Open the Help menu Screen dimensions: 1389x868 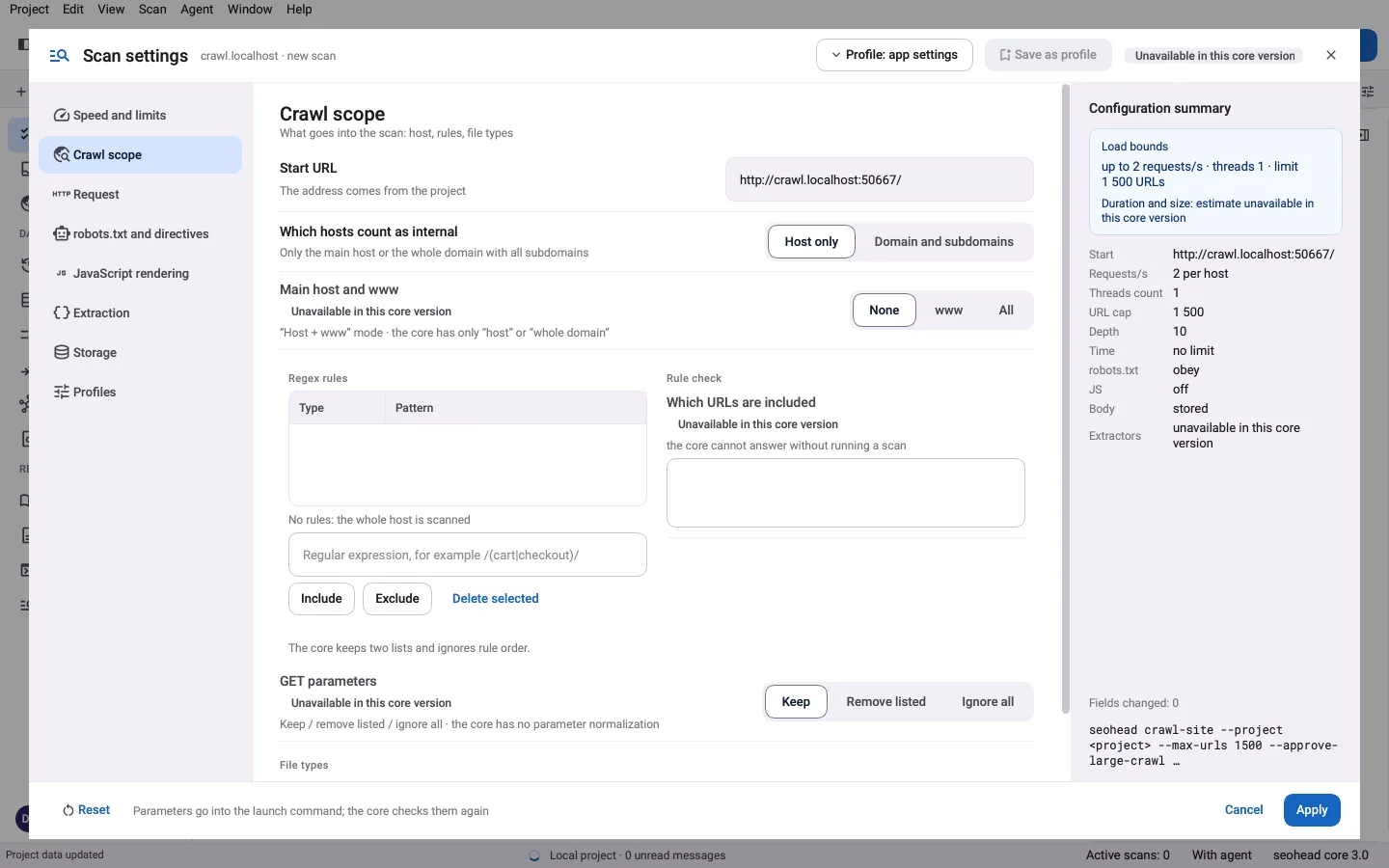tap(299, 10)
